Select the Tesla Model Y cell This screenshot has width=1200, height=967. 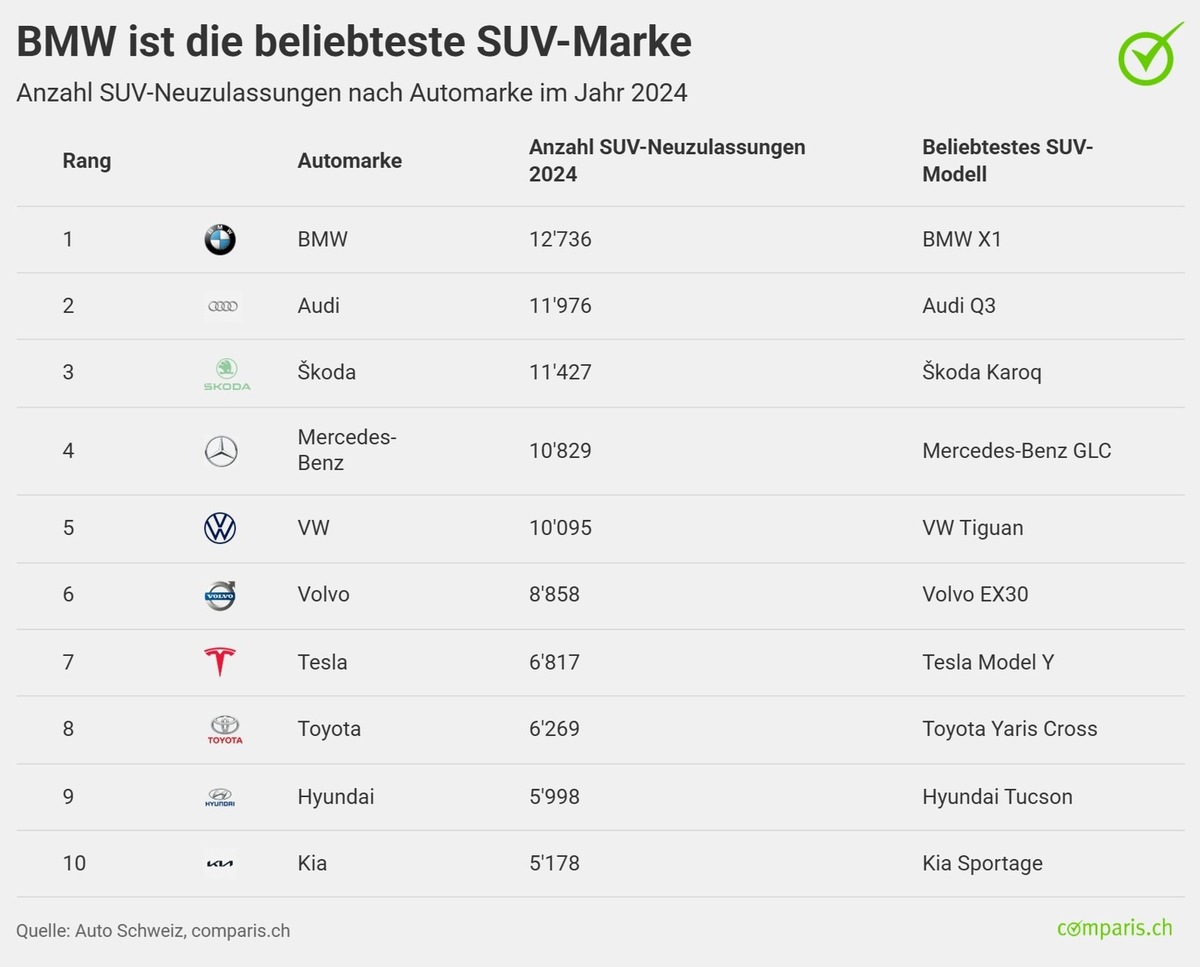[988, 662]
